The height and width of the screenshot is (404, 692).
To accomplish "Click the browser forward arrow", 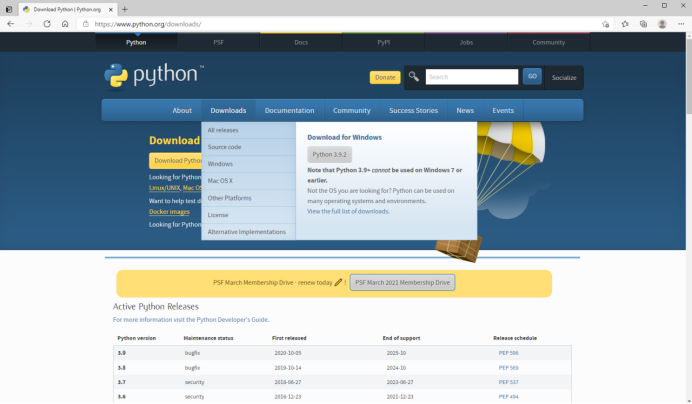I will click(x=29, y=24).
